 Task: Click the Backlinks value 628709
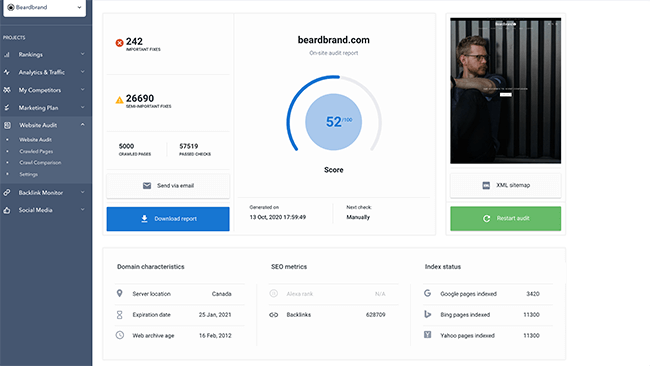tap(376, 315)
